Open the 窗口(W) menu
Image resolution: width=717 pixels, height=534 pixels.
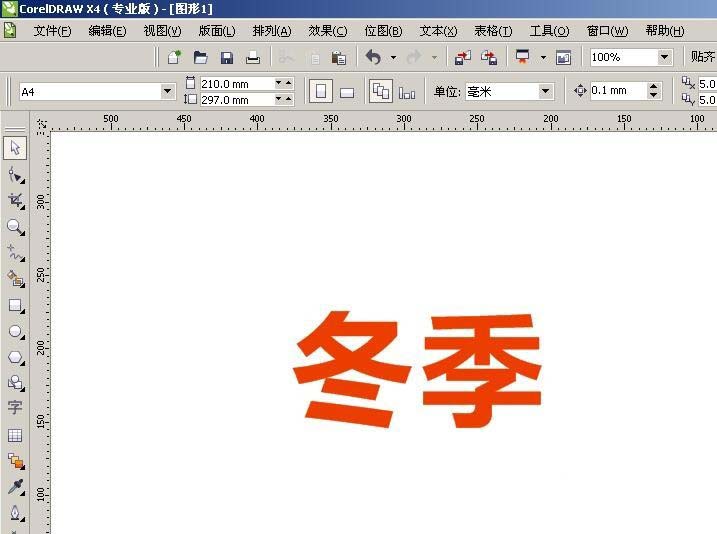click(x=607, y=31)
